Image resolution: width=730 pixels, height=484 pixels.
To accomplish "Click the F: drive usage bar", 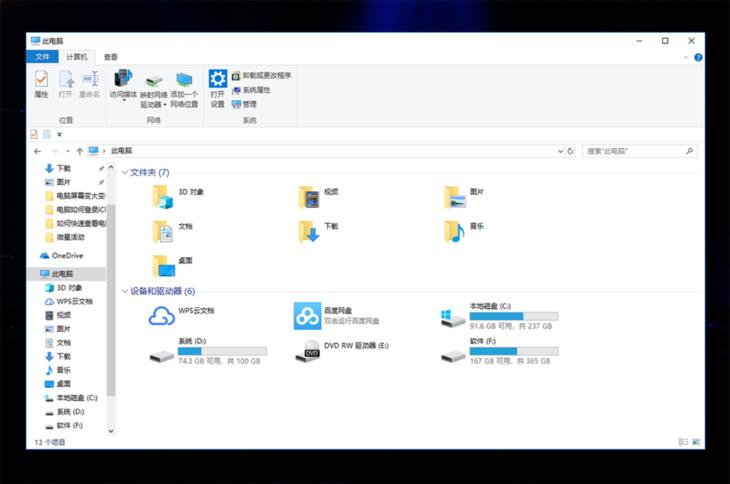I will [x=514, y=351].
